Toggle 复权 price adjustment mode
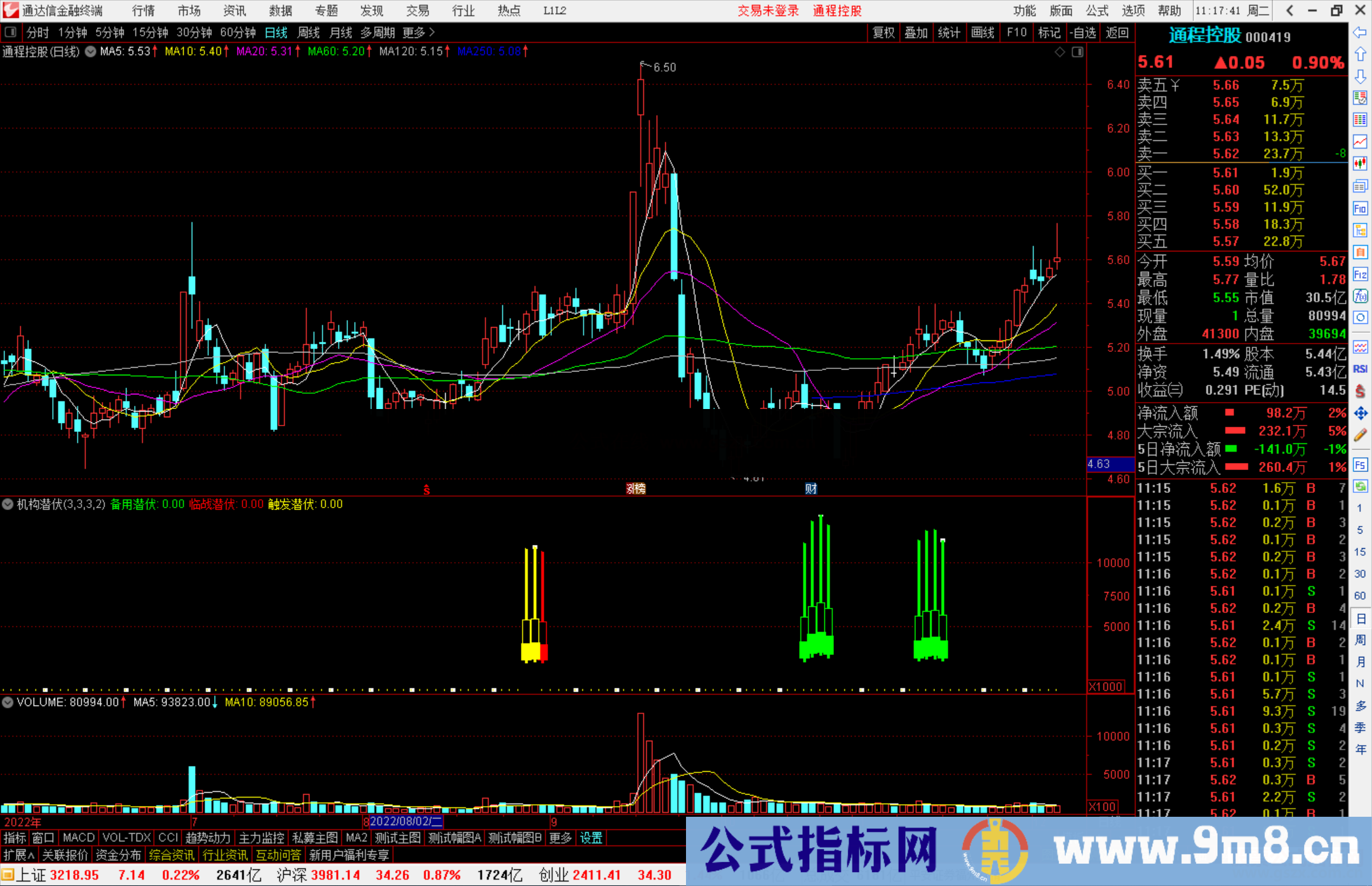The width and height of the screenshot is (1372, 886). 883,32
